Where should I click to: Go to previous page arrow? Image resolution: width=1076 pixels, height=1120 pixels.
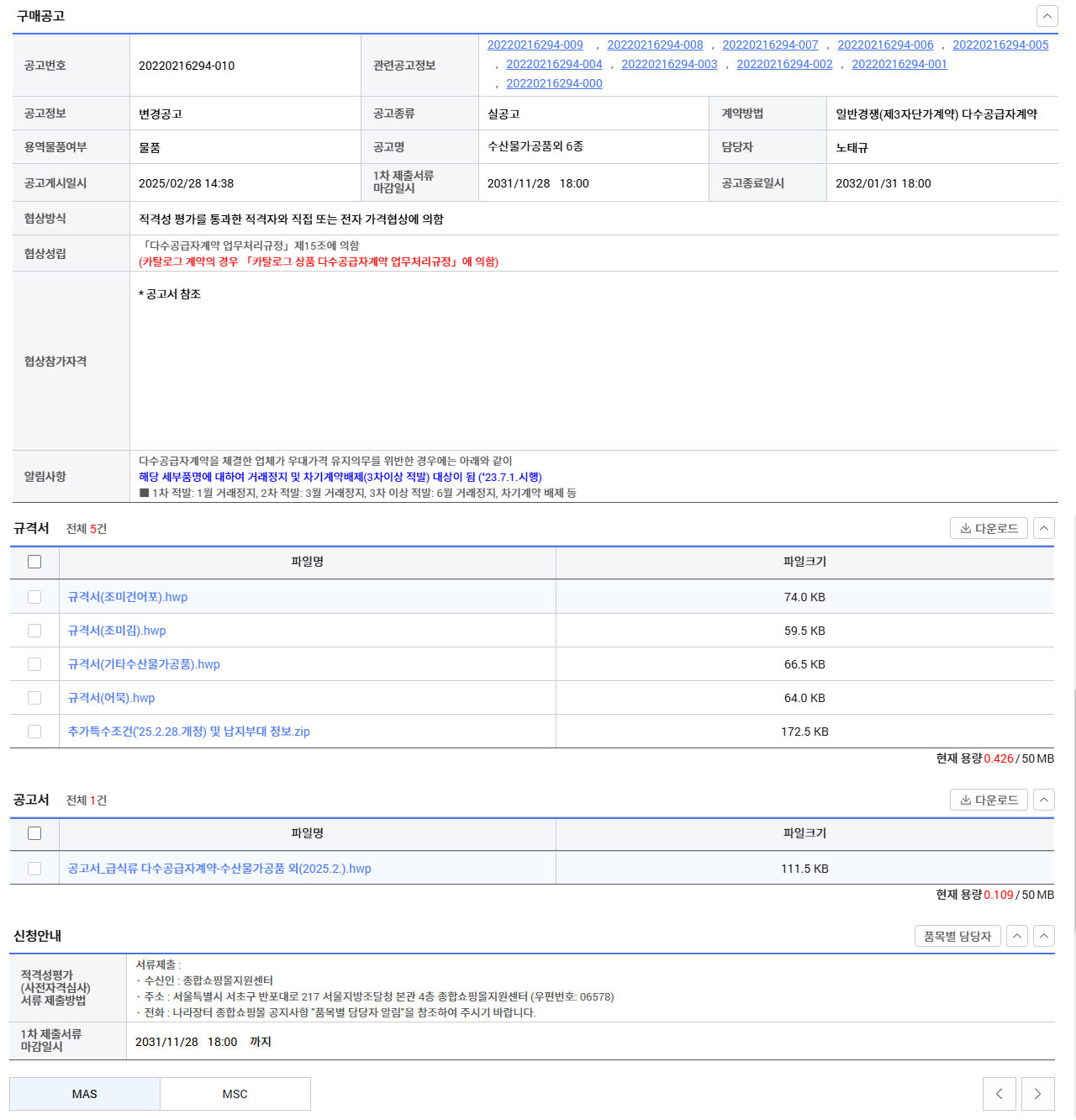coord(999,1094)
